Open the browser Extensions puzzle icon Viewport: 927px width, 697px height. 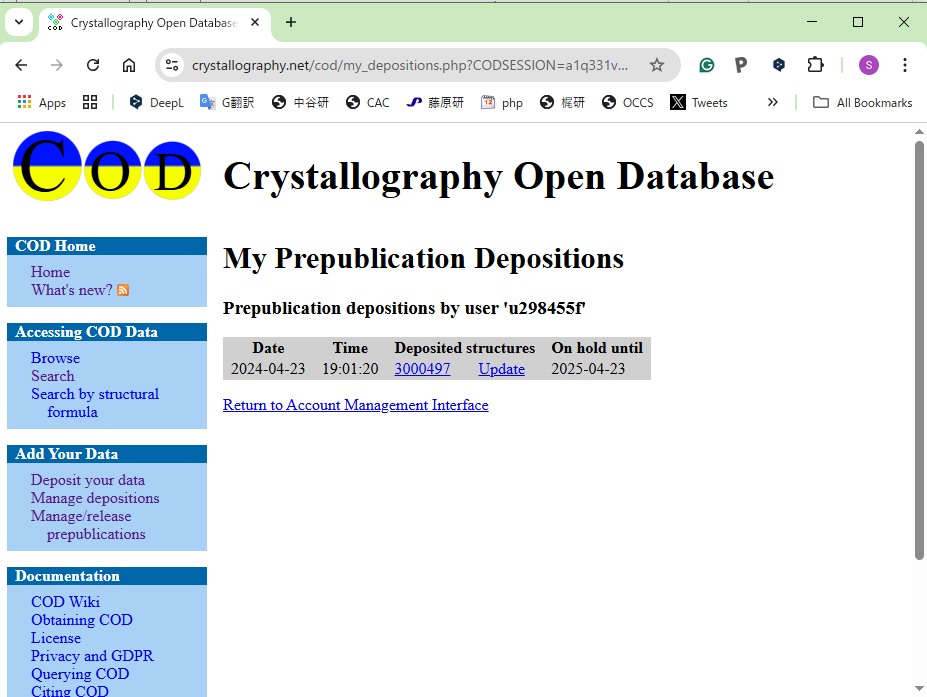[815, 65]
